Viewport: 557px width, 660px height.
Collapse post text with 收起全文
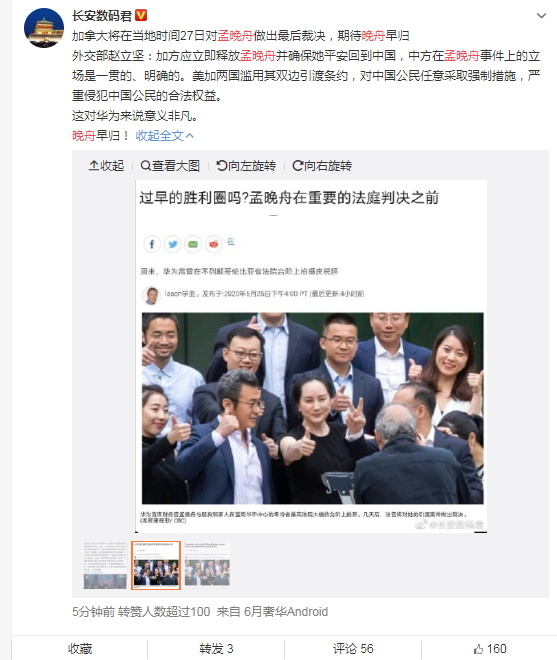[165, 136]
